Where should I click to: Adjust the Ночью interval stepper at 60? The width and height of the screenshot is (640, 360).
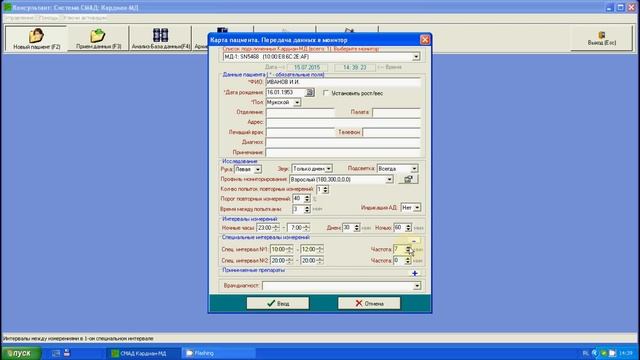point(408,228)
